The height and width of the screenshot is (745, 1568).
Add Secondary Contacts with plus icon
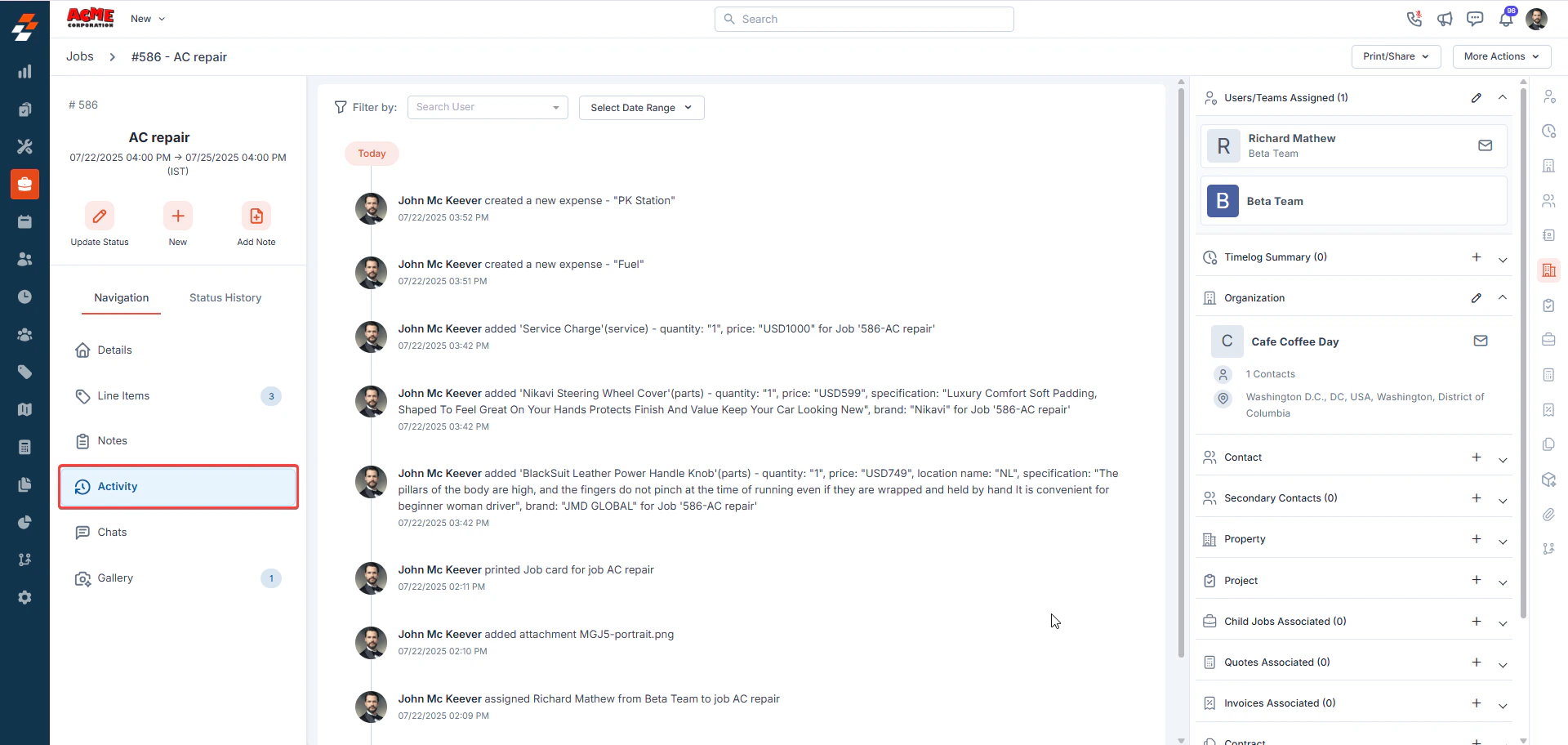(x=1477, y=498)
